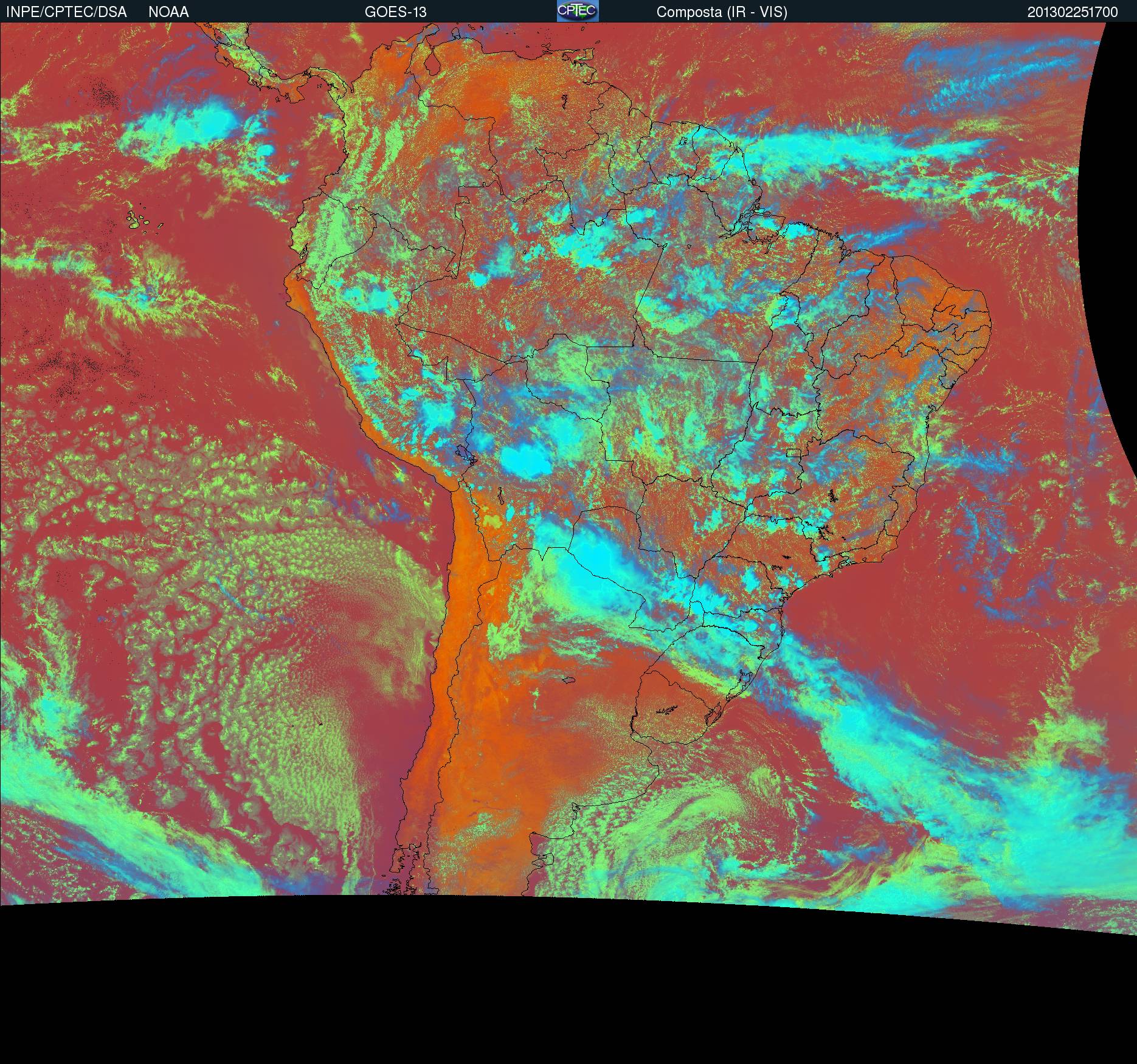Click the CPTEC logo in the header
This screenshot has width=1137, height=1064.
[578, 11]
